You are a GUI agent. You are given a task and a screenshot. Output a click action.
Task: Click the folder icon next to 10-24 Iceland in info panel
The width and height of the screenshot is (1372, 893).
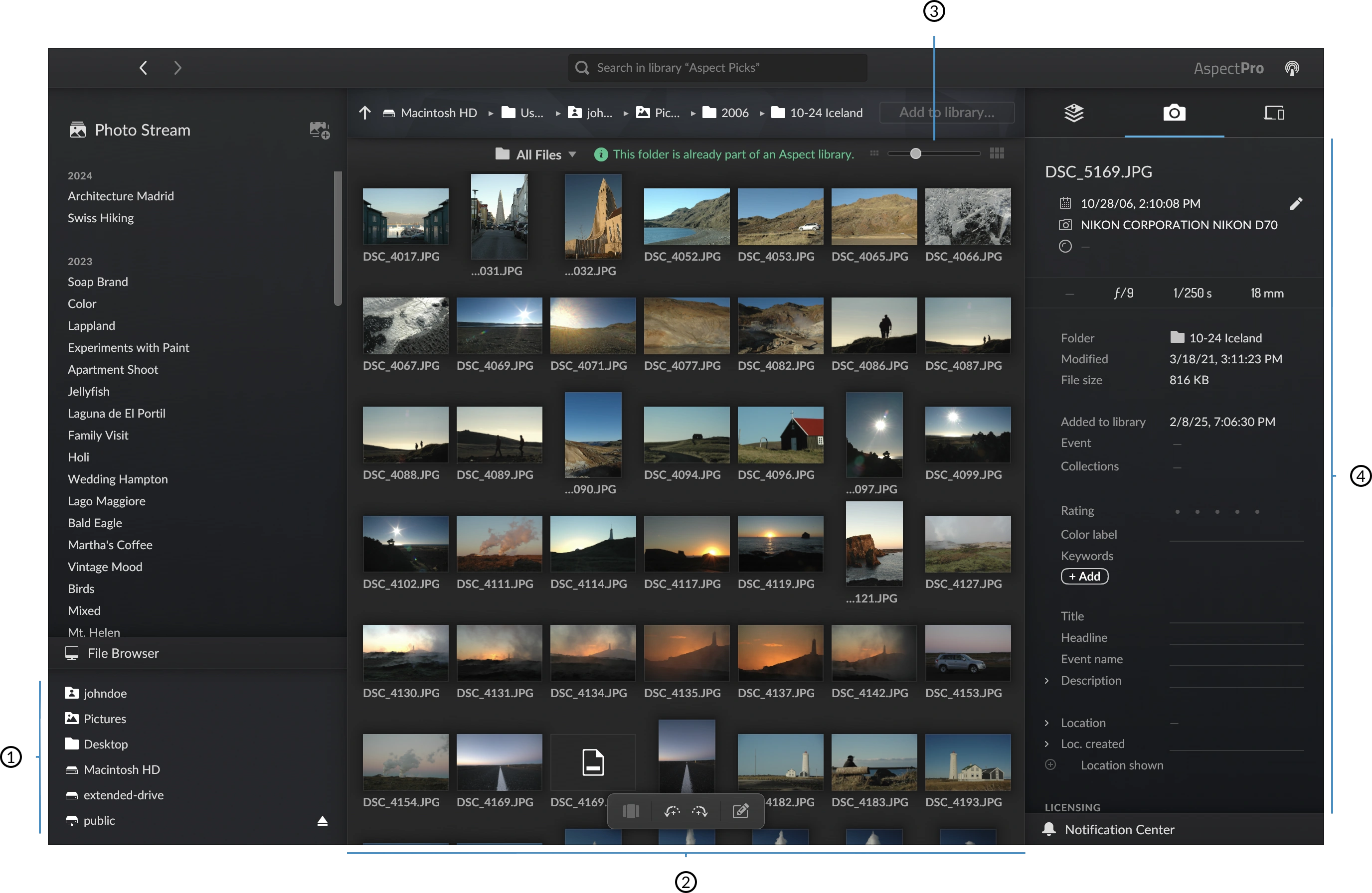pyautogui.click(x=1177, y=337)
